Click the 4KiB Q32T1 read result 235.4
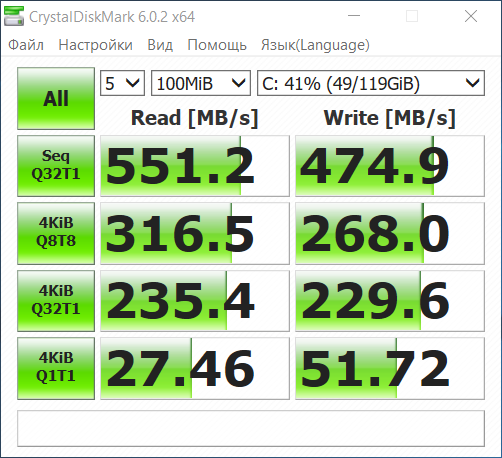 coord(195,301)
